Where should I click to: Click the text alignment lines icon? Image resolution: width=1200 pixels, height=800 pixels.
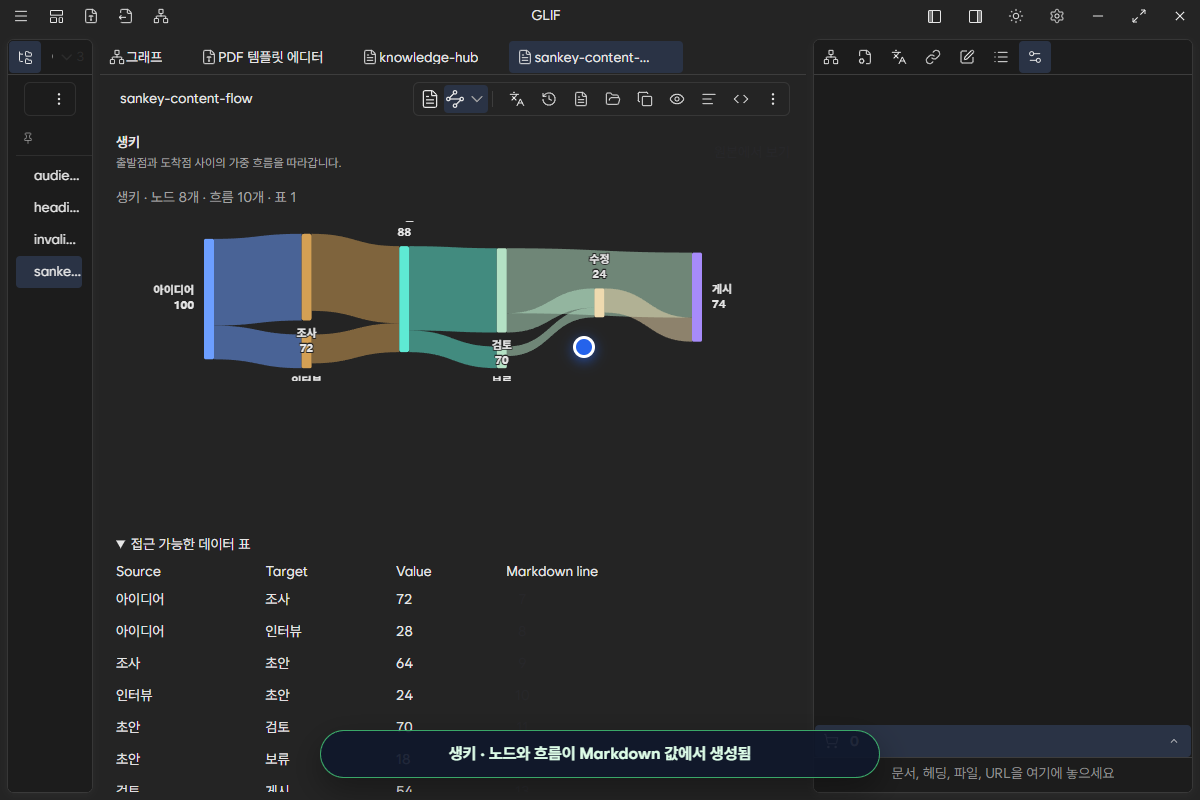click(709, 99)
